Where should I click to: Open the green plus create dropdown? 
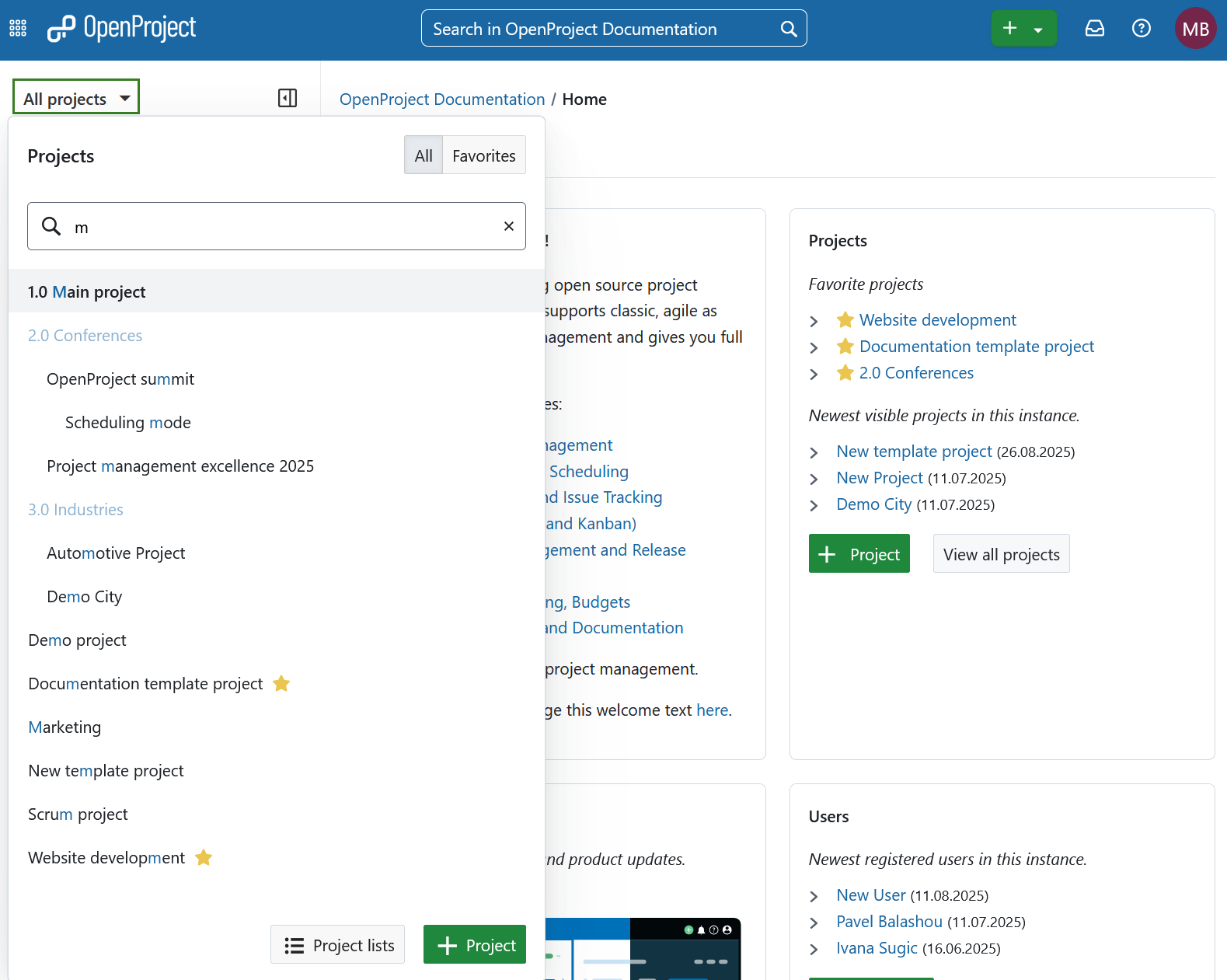1023,29
